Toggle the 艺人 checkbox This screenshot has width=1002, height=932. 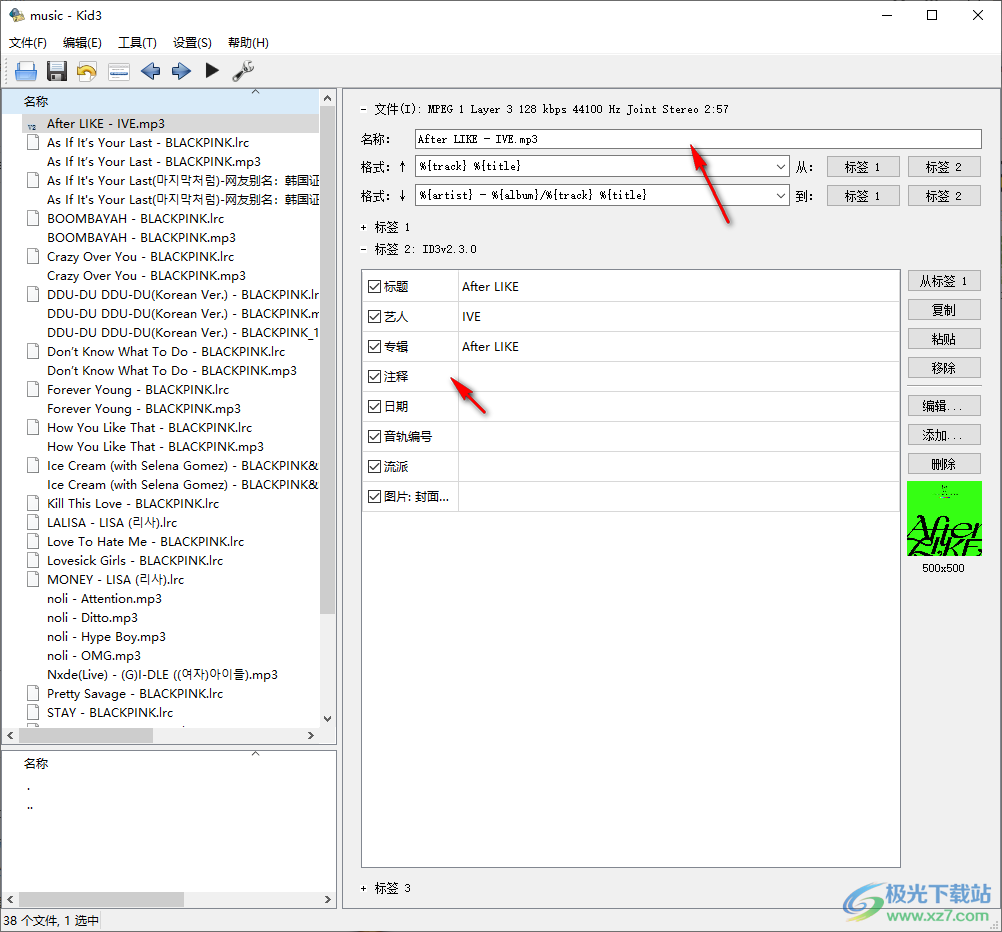374,317
